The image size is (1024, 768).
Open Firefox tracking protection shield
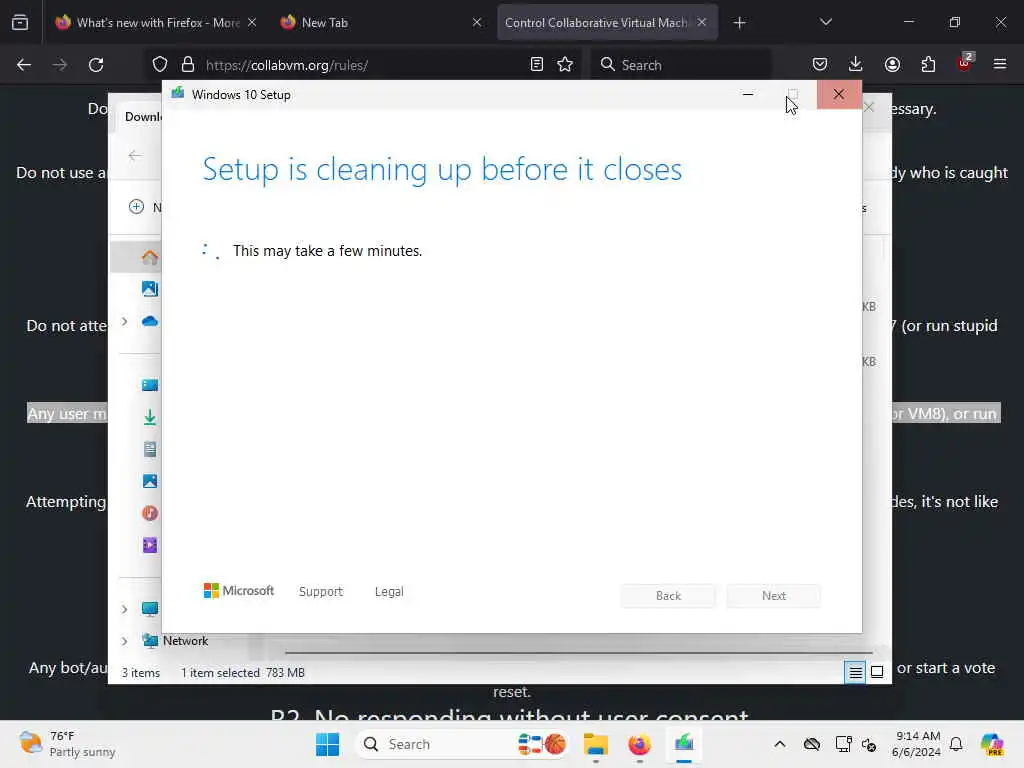point(160,65)
